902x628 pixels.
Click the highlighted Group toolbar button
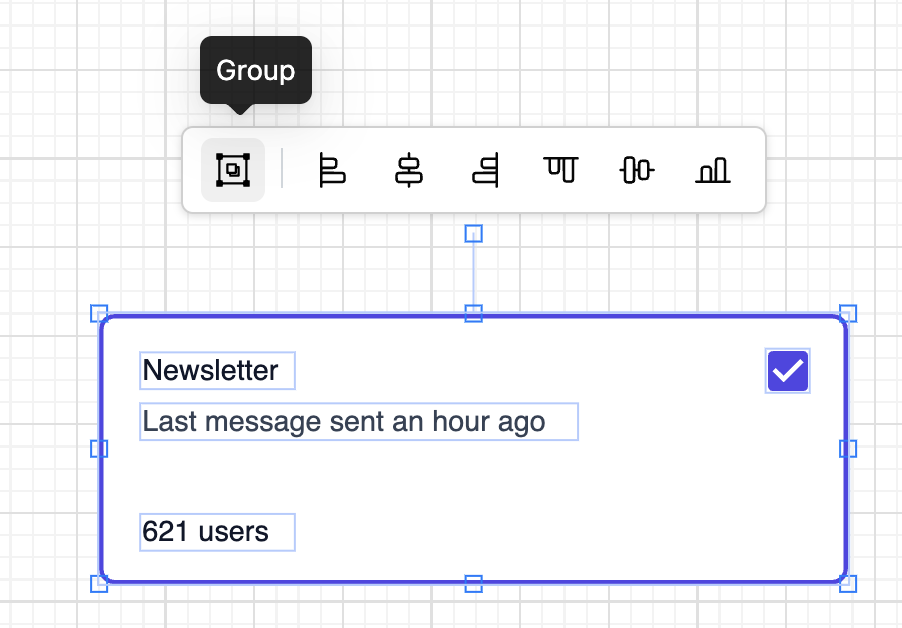click(232, 170)
